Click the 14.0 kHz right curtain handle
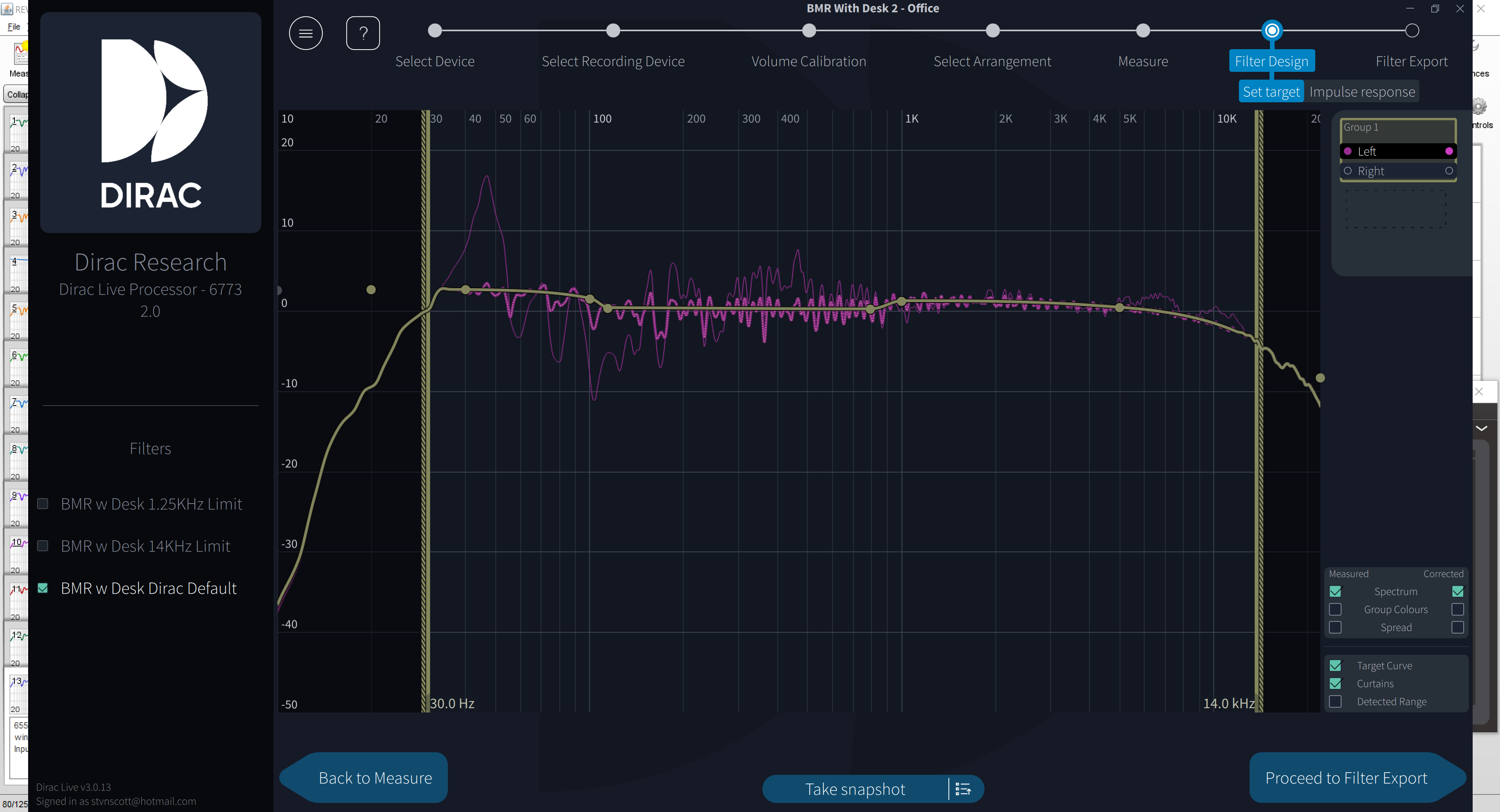 click(x=1259, y=411)
